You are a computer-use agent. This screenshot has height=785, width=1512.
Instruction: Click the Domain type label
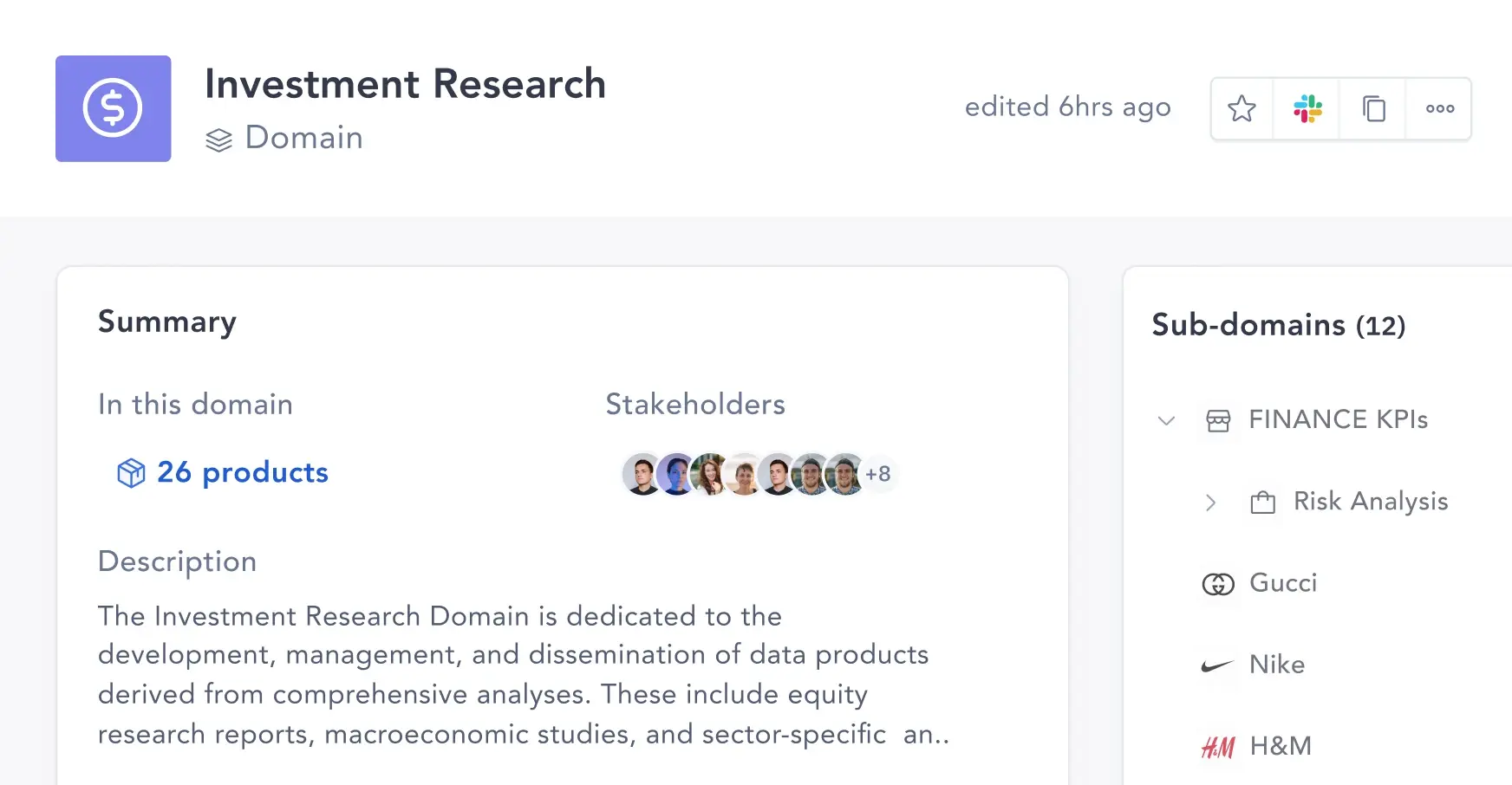click(x=303, y=138)
